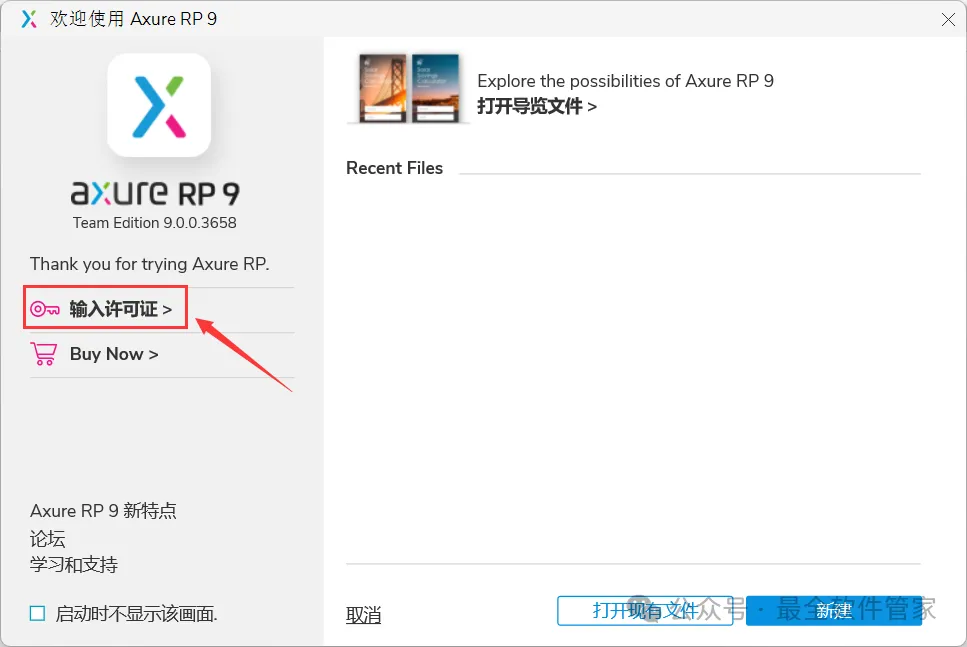Close the welcome dialog window
The height and width of the screenshot is (647, 967).
948,20
